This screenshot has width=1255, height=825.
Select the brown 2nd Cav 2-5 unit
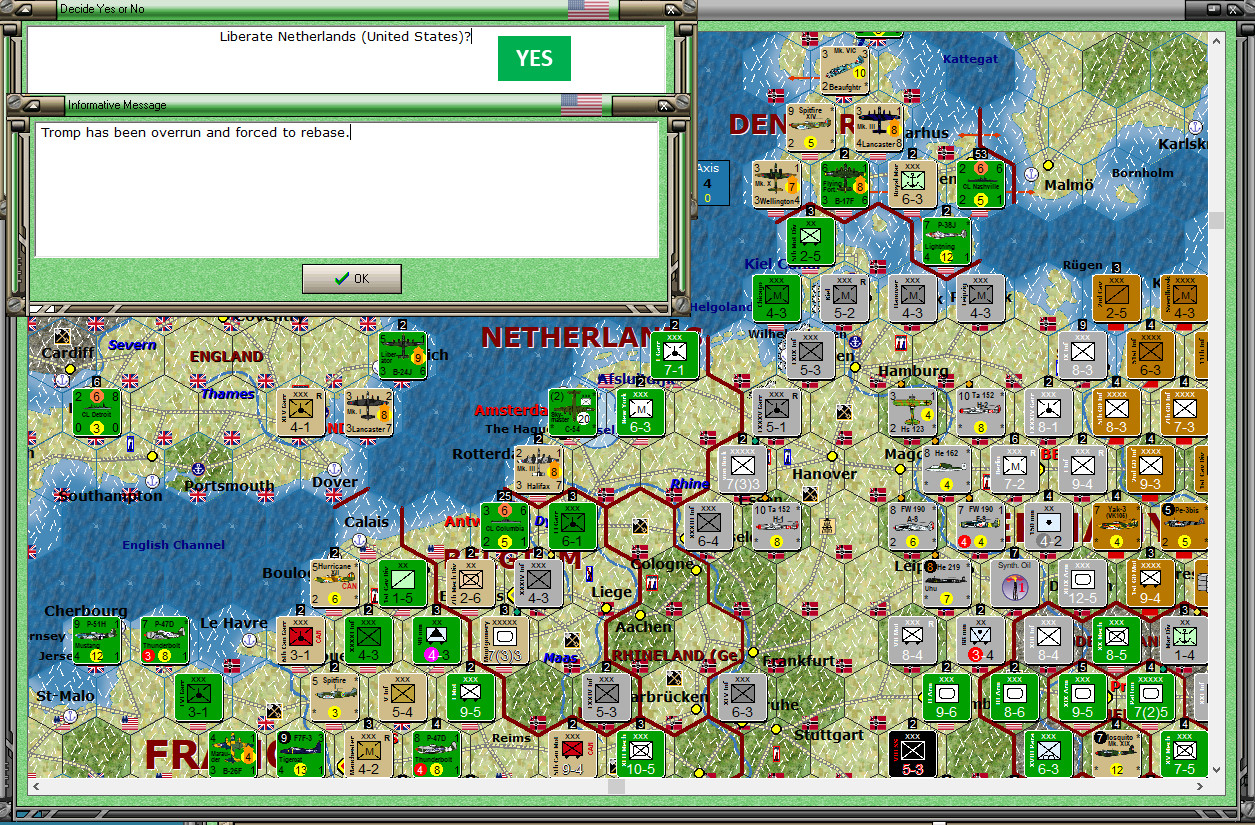(1117, 297)
